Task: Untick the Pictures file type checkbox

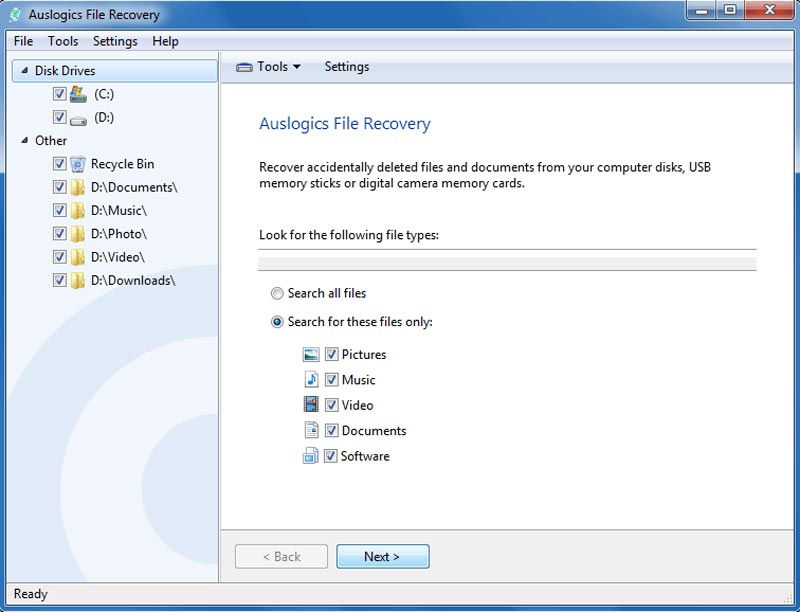Action: 332,354
